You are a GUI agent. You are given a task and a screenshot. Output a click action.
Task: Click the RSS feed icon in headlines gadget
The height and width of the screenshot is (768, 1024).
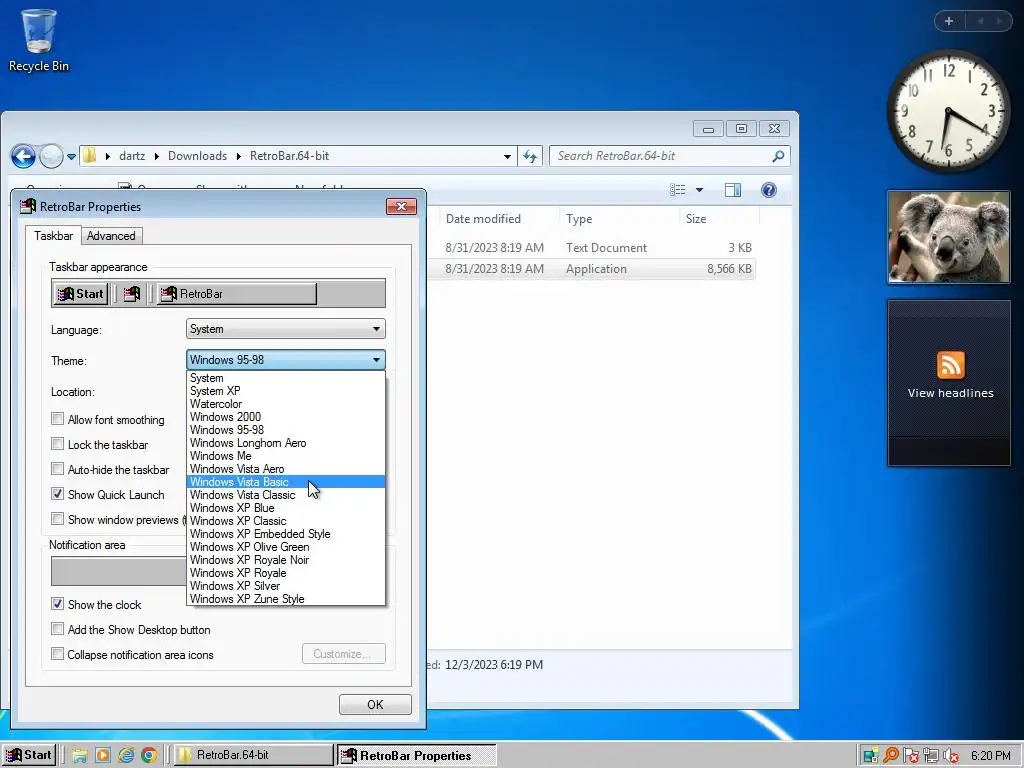click(x=950, y=365)
